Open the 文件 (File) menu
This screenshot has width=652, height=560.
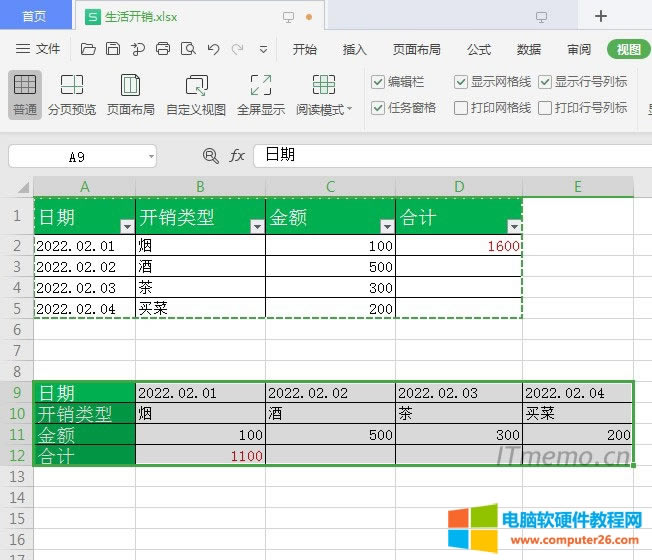[x=39, y=49]
